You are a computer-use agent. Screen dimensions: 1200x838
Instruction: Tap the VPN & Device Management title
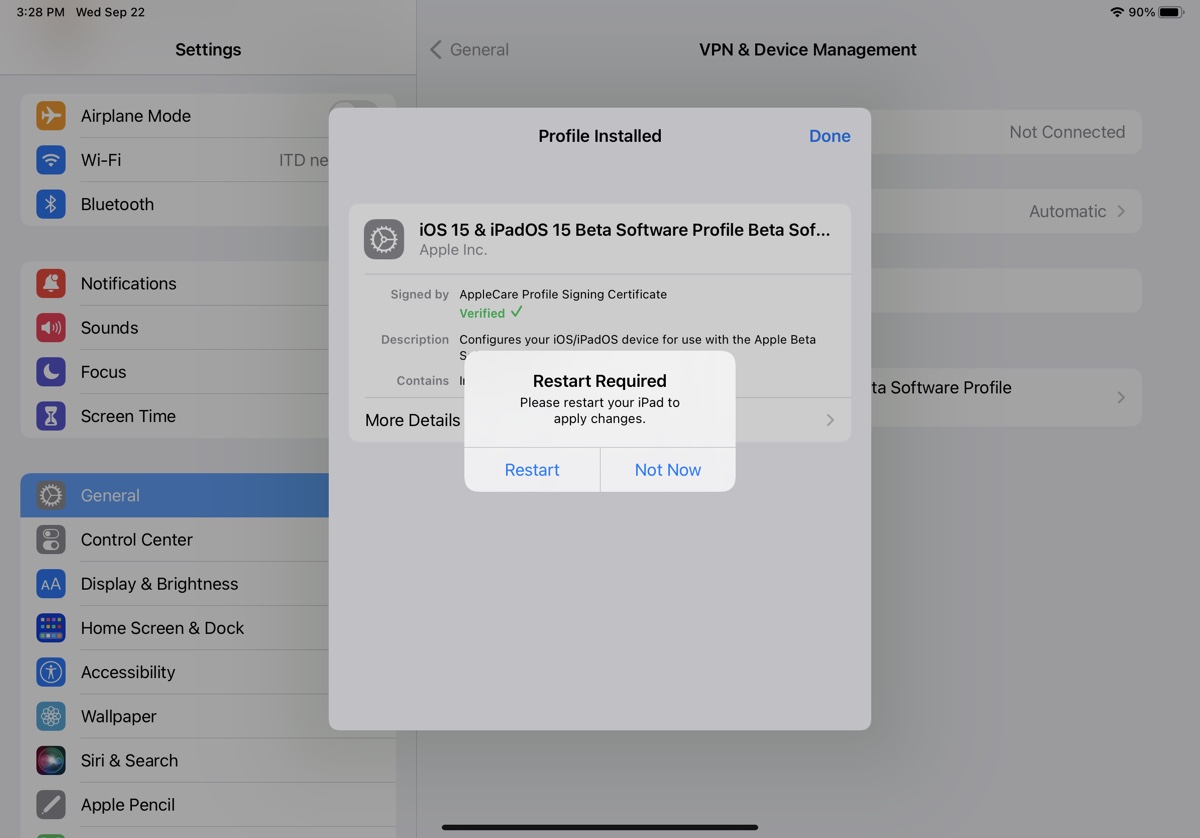(x=808, y=49)
